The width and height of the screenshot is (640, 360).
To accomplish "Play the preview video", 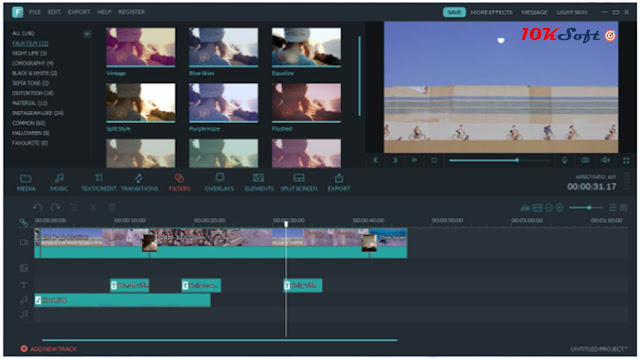I will 414,160.
